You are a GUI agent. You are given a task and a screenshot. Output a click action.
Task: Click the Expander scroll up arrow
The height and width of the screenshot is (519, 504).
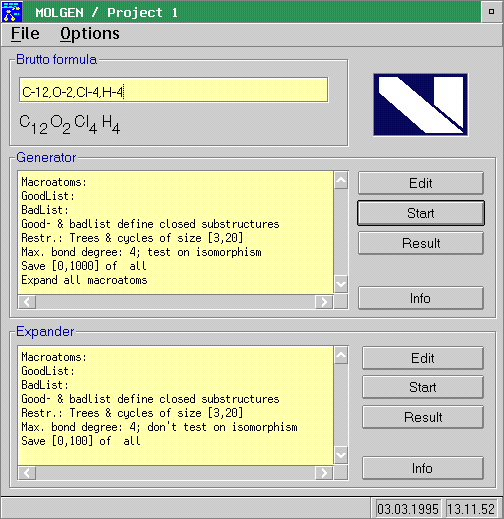coord(341,355)
